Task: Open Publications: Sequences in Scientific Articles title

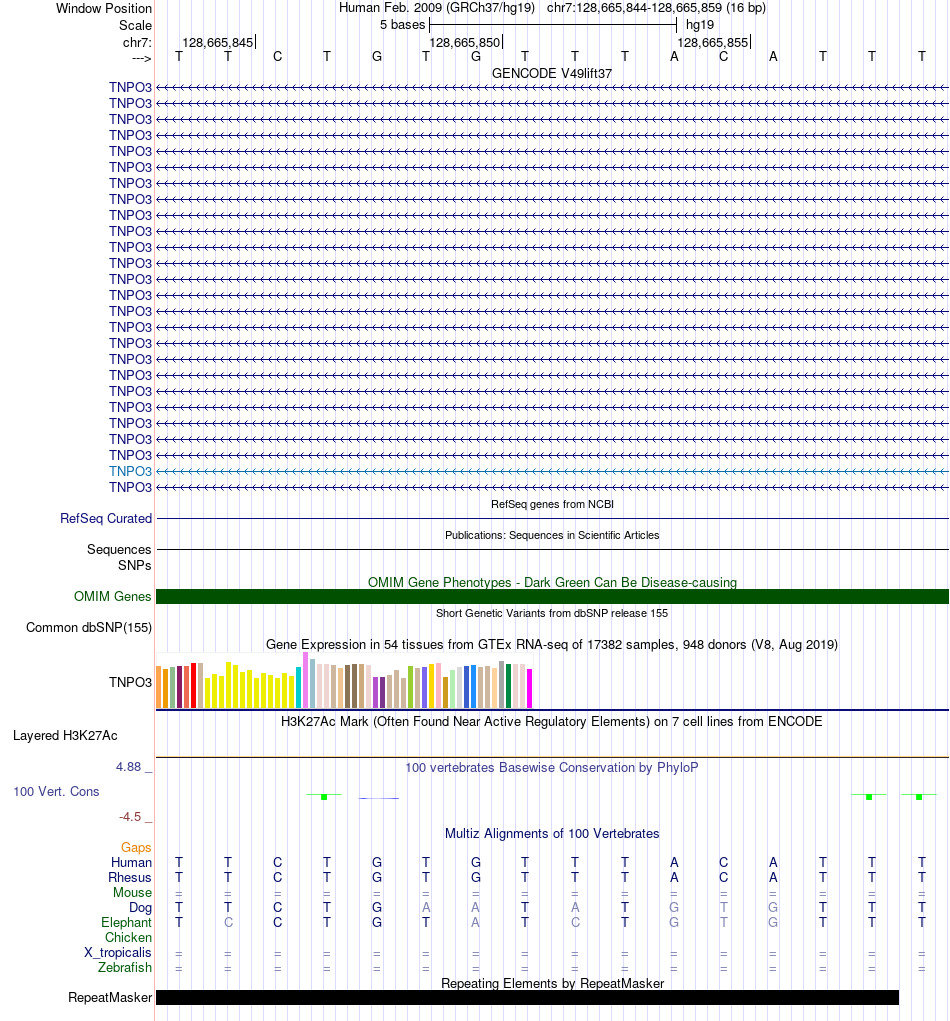Action: [552, 535]
